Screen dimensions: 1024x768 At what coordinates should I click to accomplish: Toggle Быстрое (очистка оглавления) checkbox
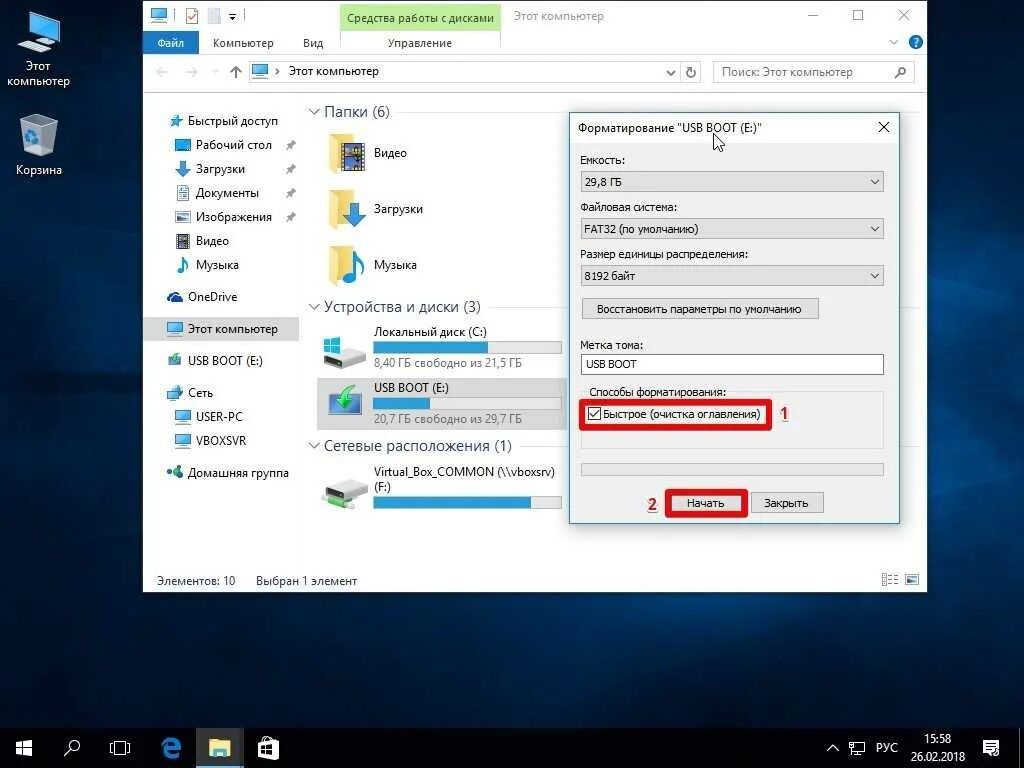pyautogui.click(x=594, y=414)
